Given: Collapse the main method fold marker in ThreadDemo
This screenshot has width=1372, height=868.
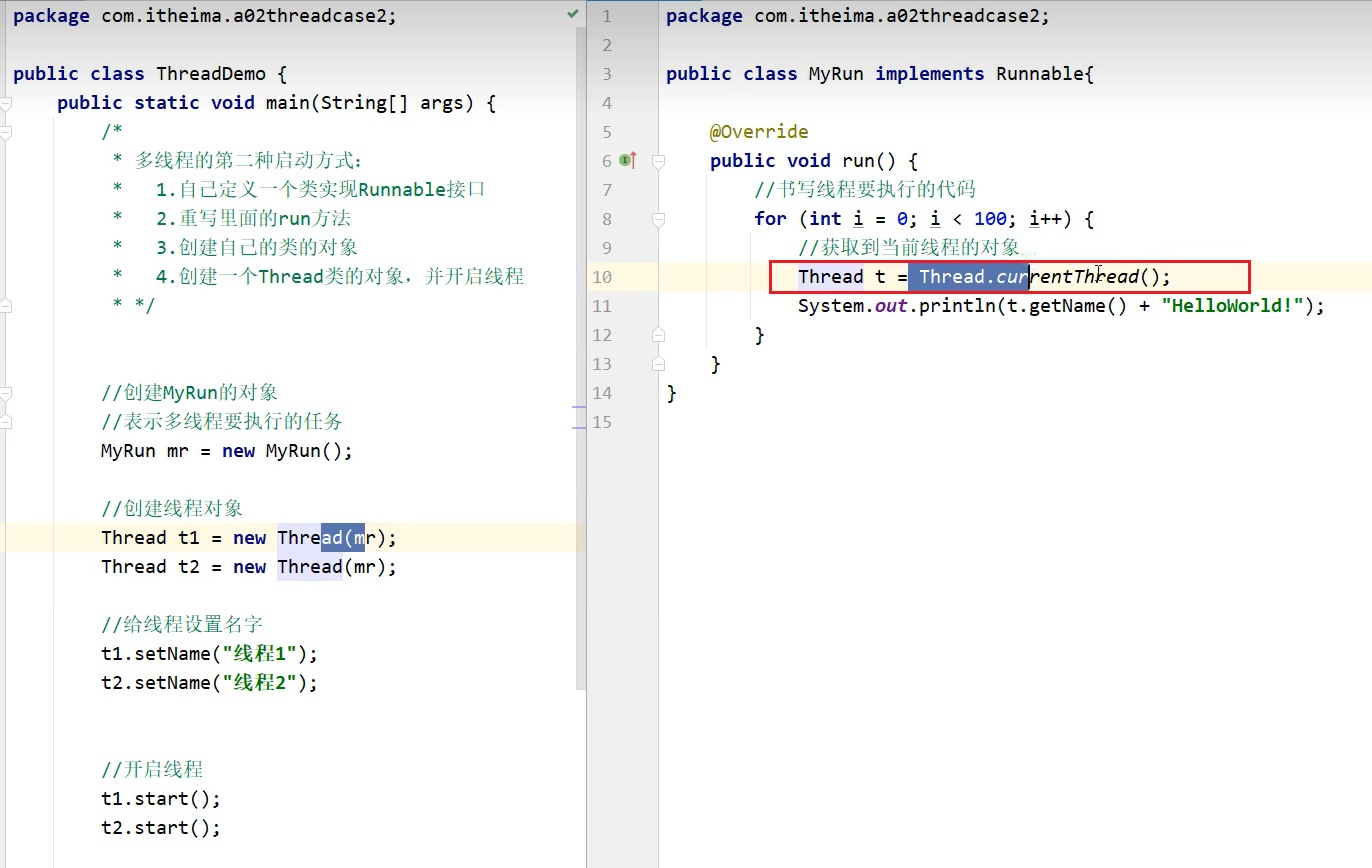Looking at the screenshot, I should click(6, 103).
